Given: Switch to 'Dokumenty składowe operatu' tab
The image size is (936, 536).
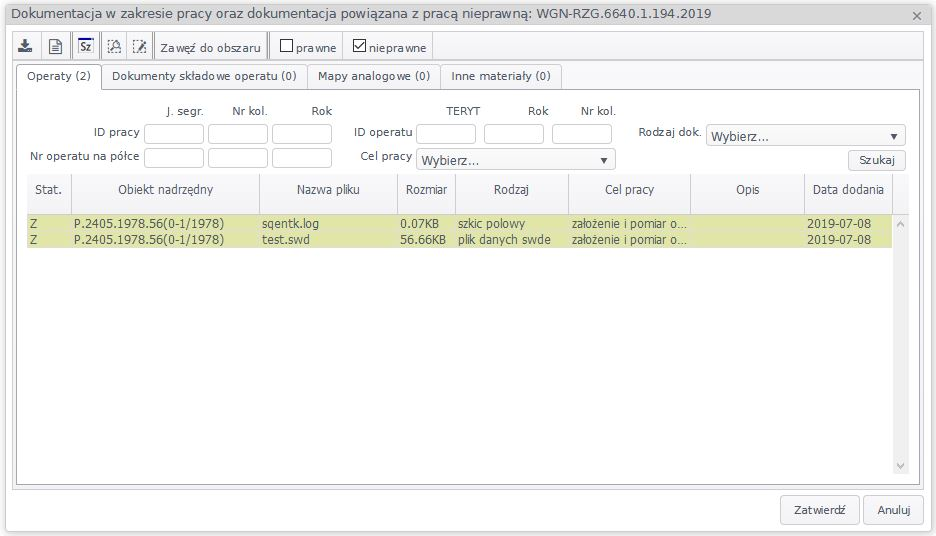Looking at the screenshot, I should [204, 76].
